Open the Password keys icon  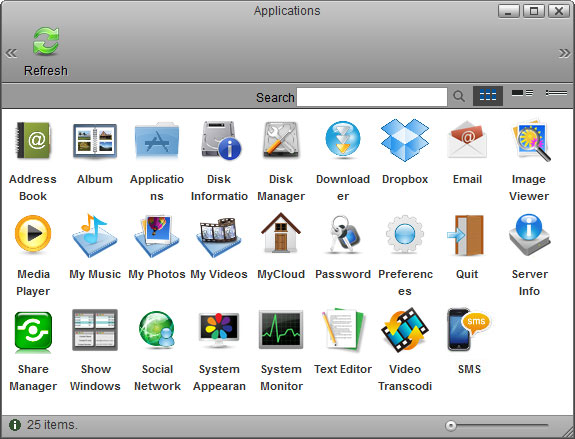point(344,234)
